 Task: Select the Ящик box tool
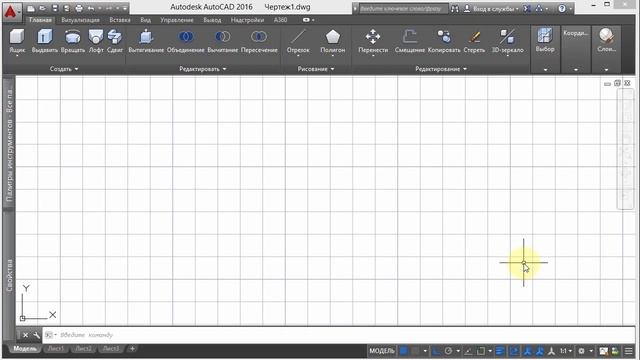17,41
